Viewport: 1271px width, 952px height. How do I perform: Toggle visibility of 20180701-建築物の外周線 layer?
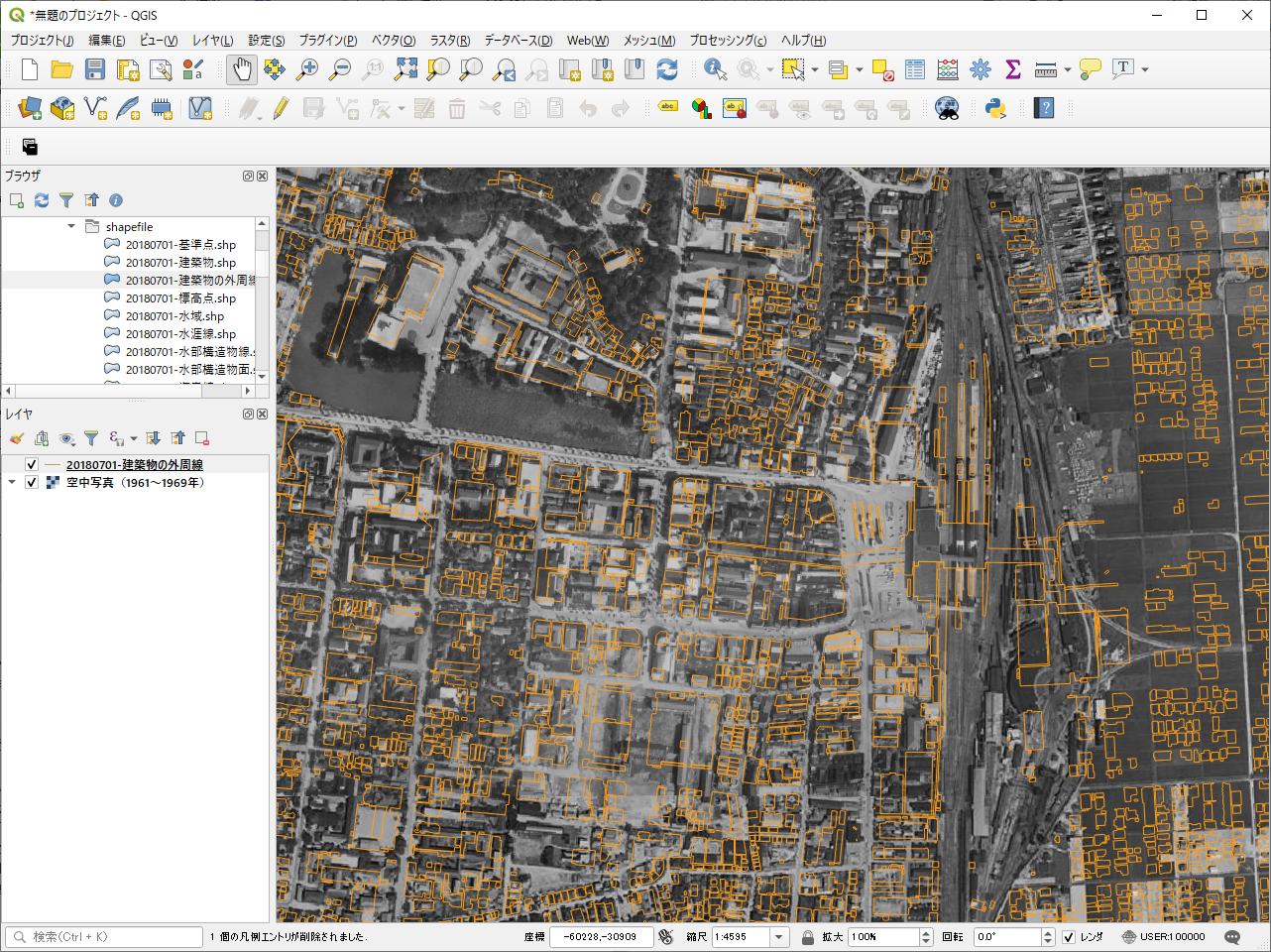tap(31, 462)
